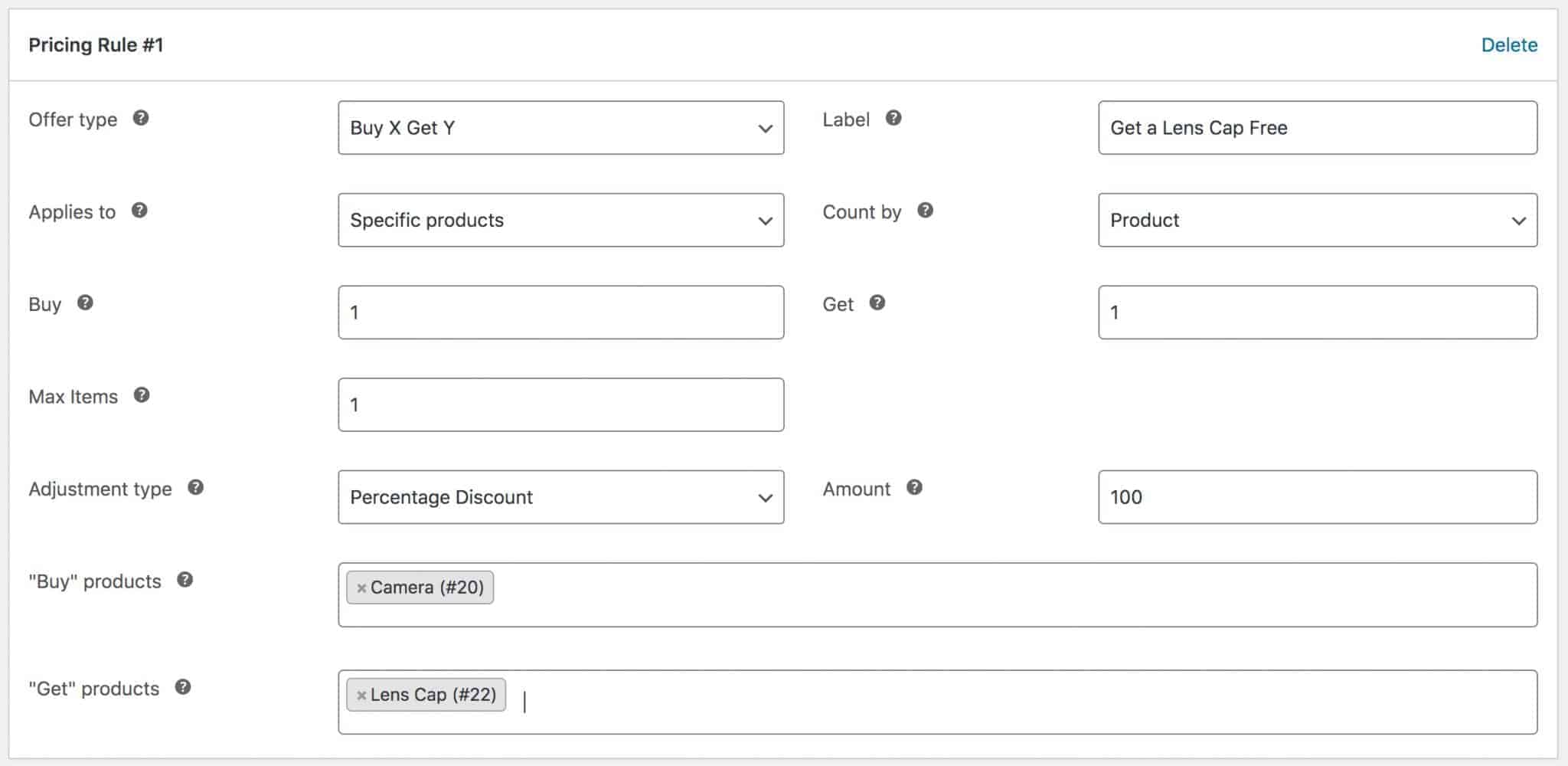Remove Lens Cap (#22) tag via x
This screenshot has height=766, width=1568.
[361, 696]
